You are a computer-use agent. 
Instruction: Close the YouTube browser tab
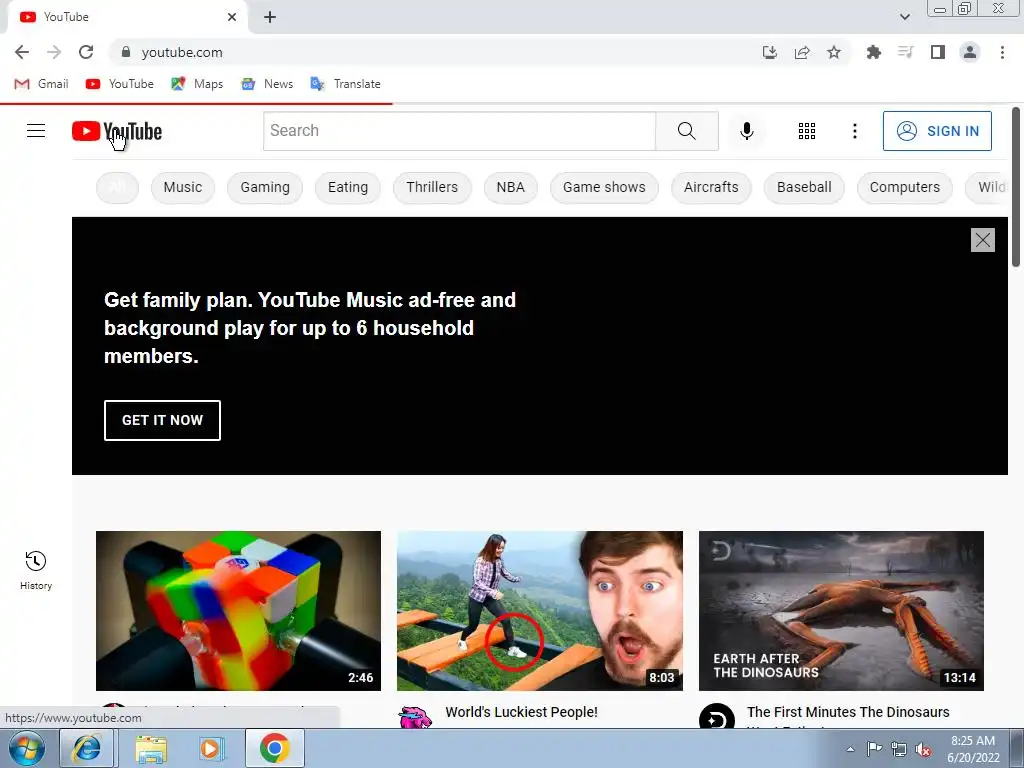pyautogui.click(x=232, y=17)
